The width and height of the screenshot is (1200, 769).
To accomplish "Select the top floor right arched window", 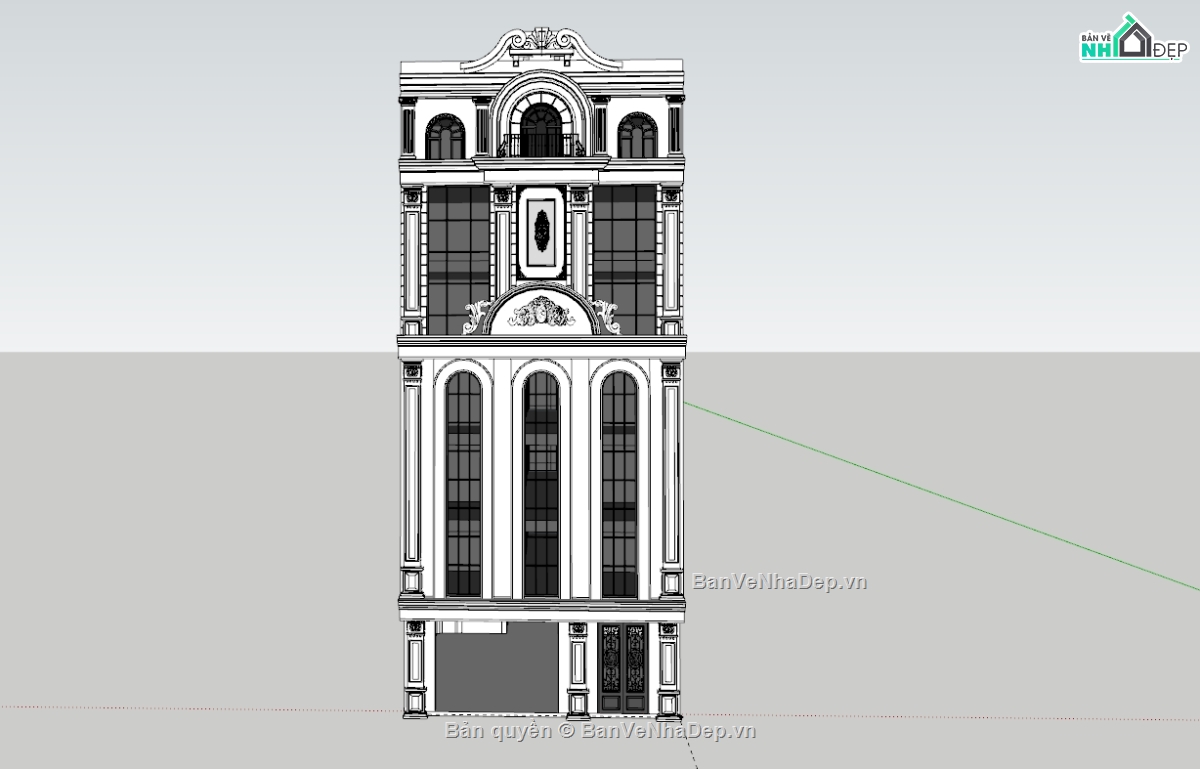I will (x=636, y=137).
